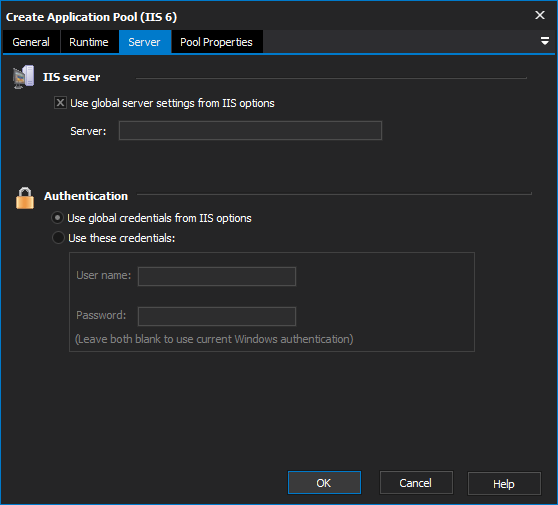Focus the Server text field
This screenshot has height=505, width=558.
click(250, 131)
